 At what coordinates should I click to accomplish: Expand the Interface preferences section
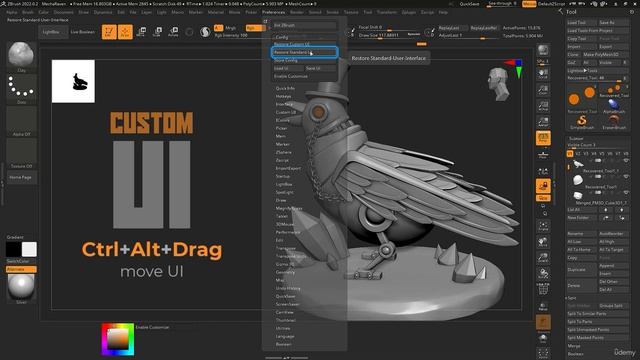tap(284, 104)
